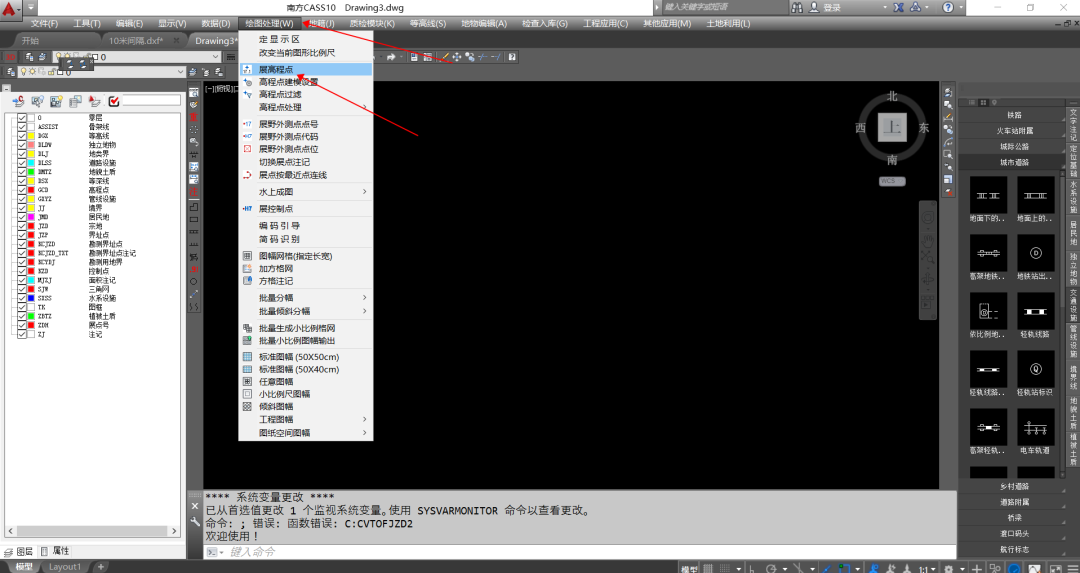This screenshot has height=573, width=1080.
Task: Expand the 桥梁 category
Action: pyautogui.click(x=1012, y=518)
